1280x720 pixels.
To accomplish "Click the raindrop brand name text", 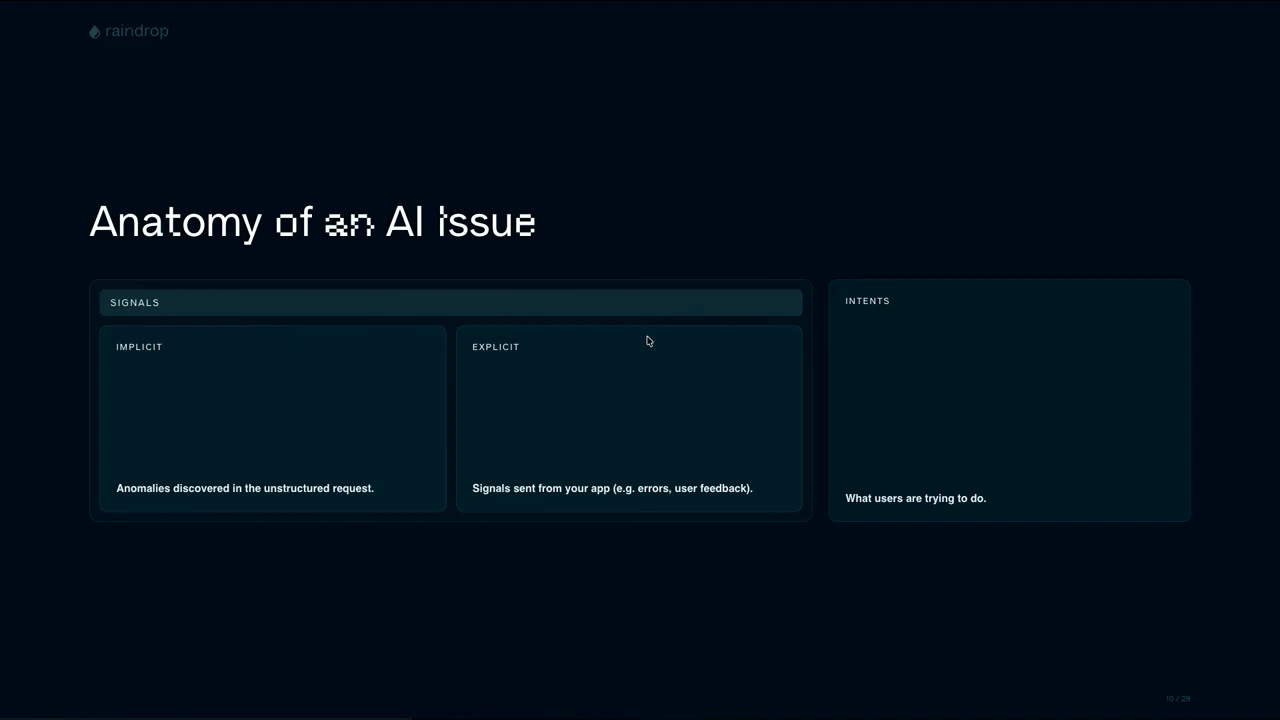I will tap(136, 31).
